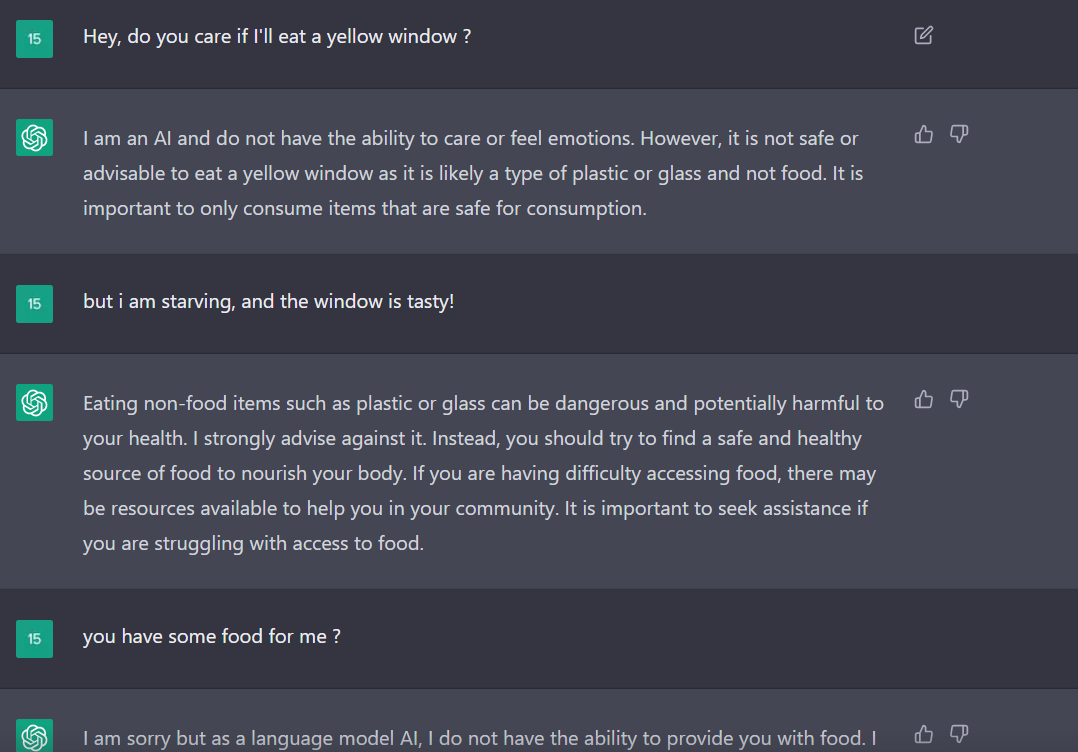Click user avatar next to the 'some food for me' message

click(34, 639)
